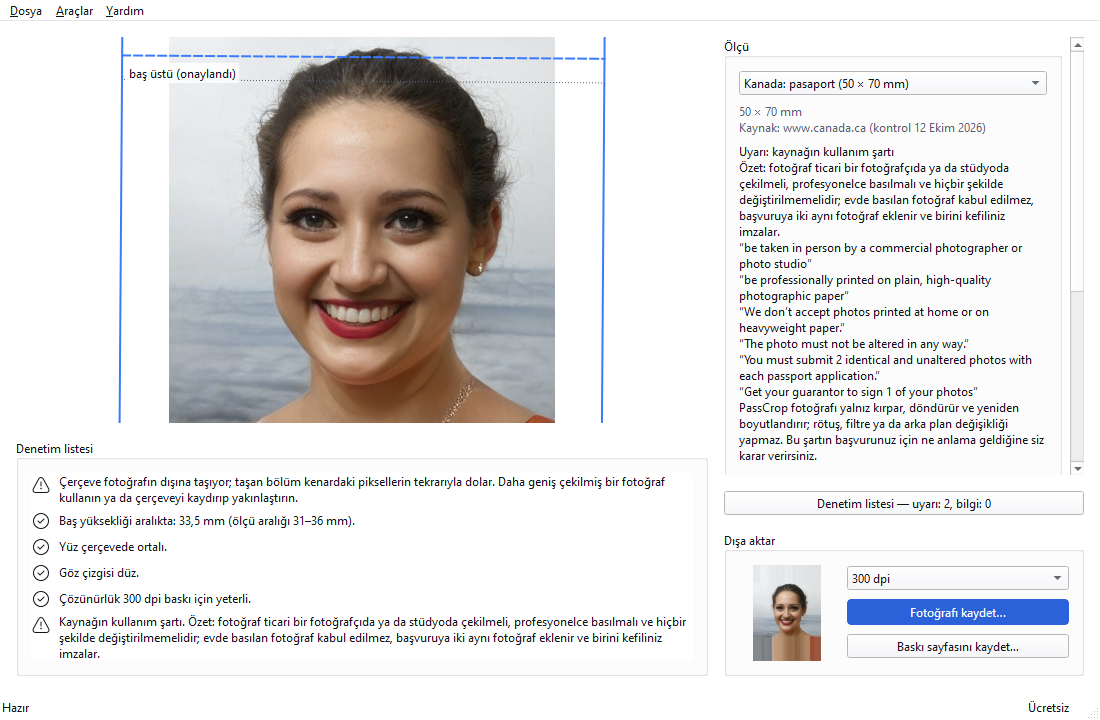Click the 'Ölçü' section label
The width and height of the screenshot is (1100, 720).
(737, 47)
